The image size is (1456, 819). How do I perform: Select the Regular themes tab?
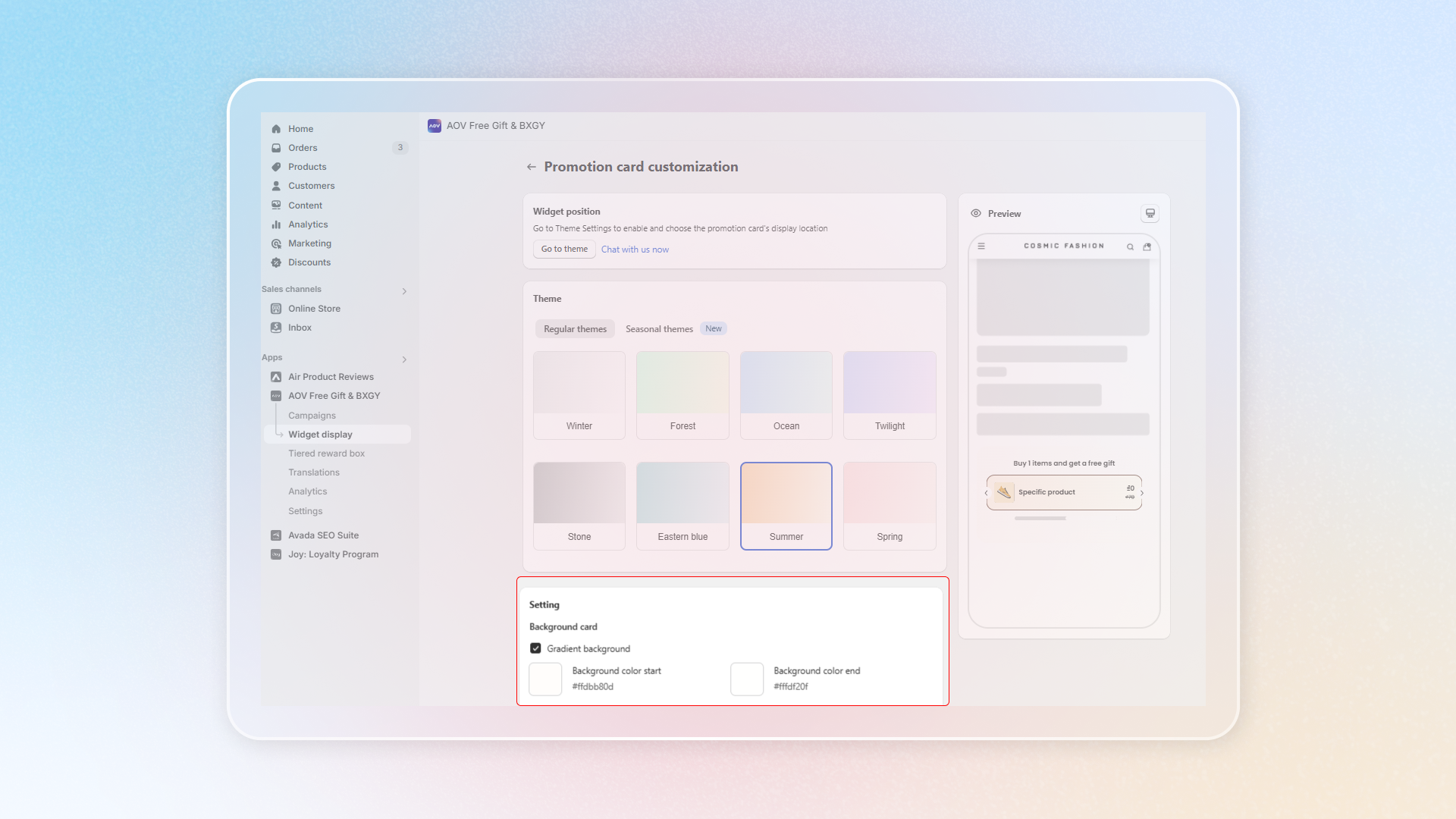click(x=575, y=329)
